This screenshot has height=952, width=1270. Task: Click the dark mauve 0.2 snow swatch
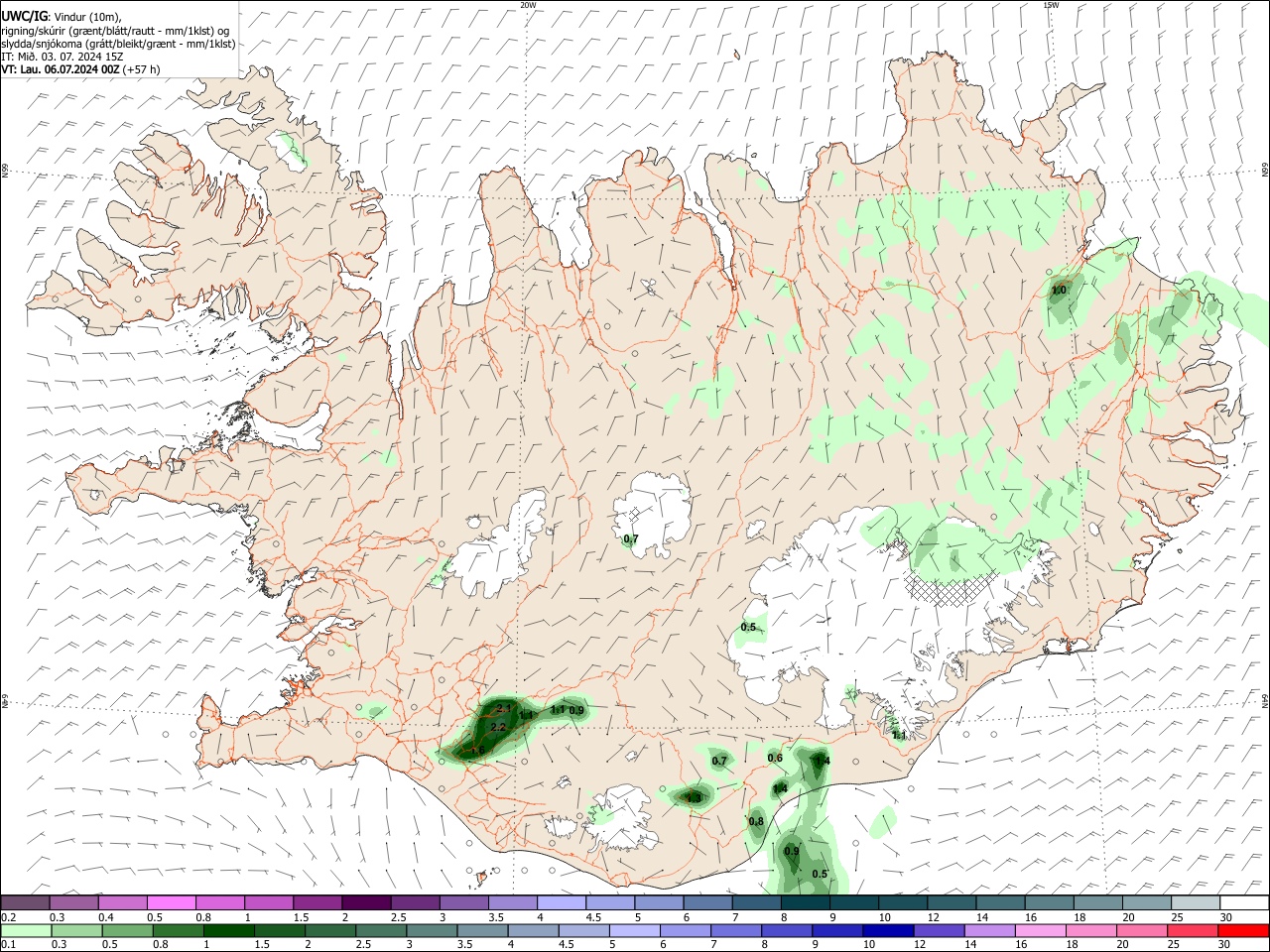point(25,903)
